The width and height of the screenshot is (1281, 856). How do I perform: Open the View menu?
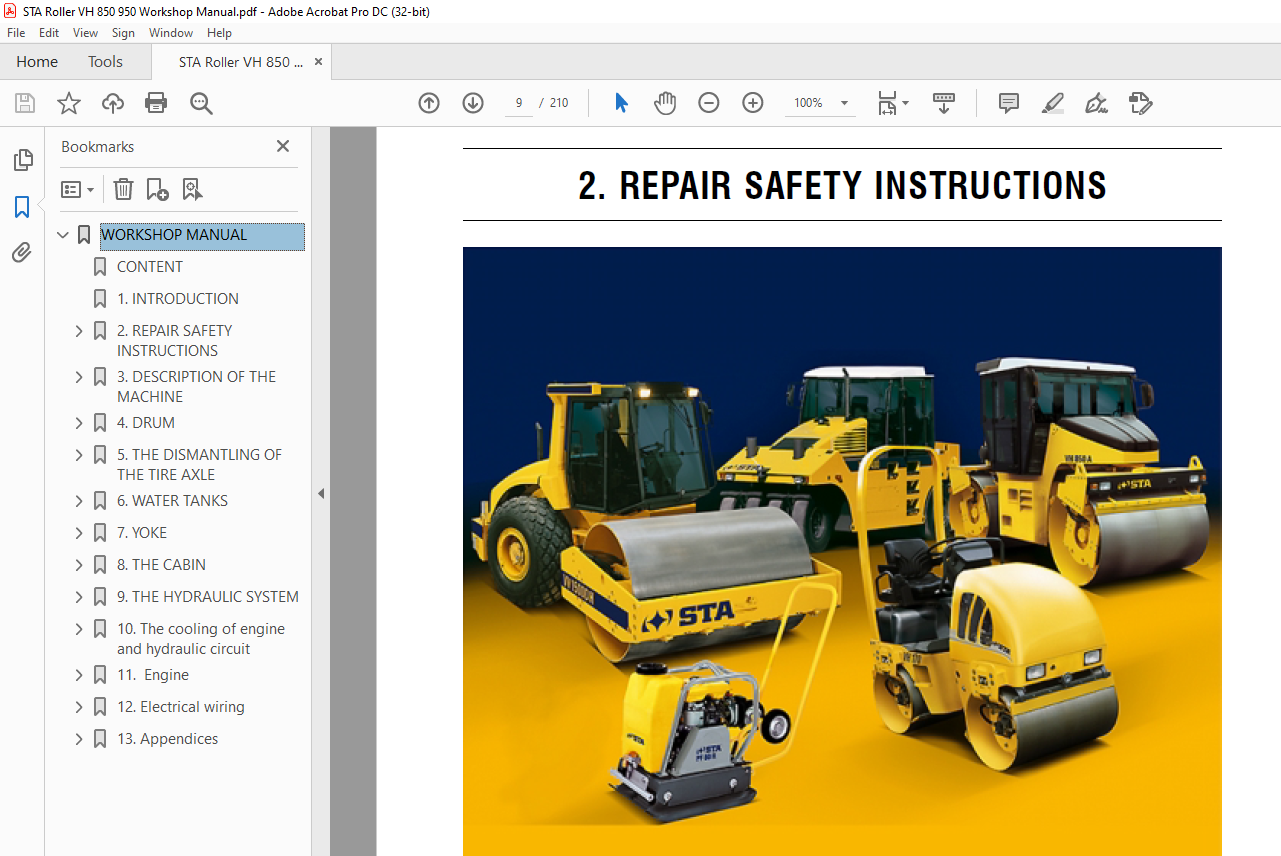point(86,33)
